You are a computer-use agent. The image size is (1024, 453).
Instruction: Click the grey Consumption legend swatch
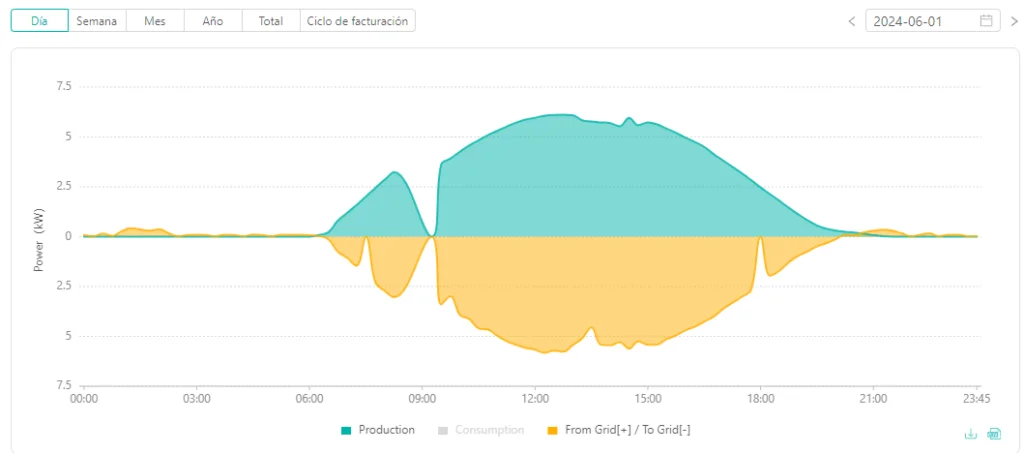point(443,430)
